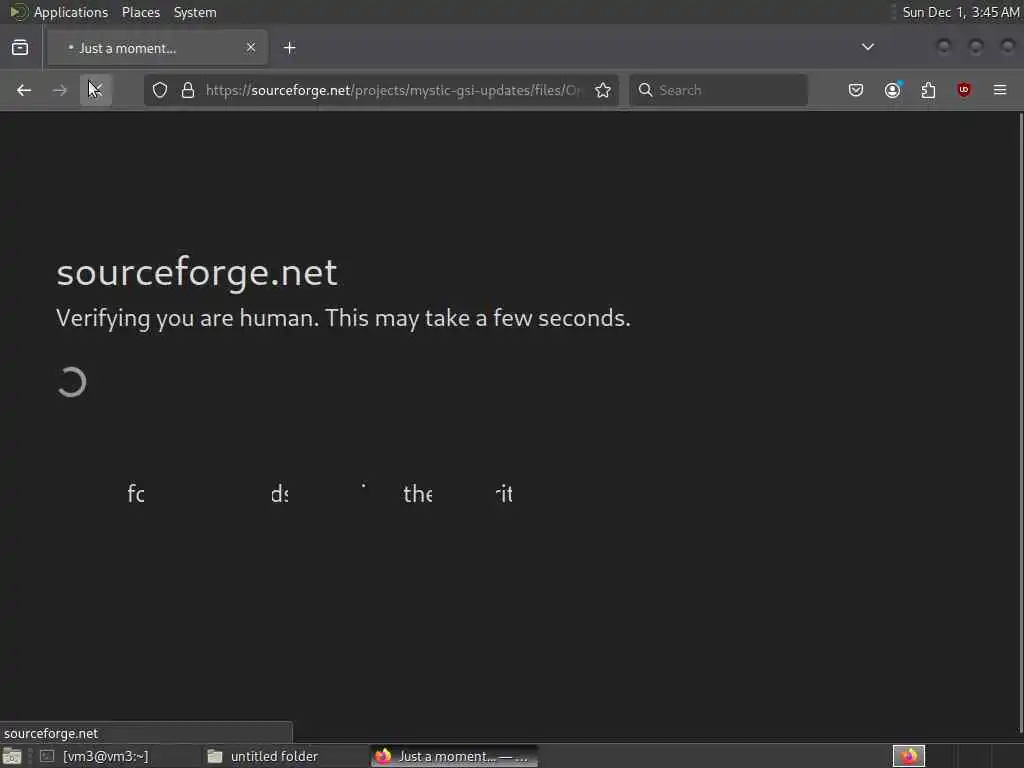Expand the list all tabs chevron
1024x768 pixels.
point(867,47)
